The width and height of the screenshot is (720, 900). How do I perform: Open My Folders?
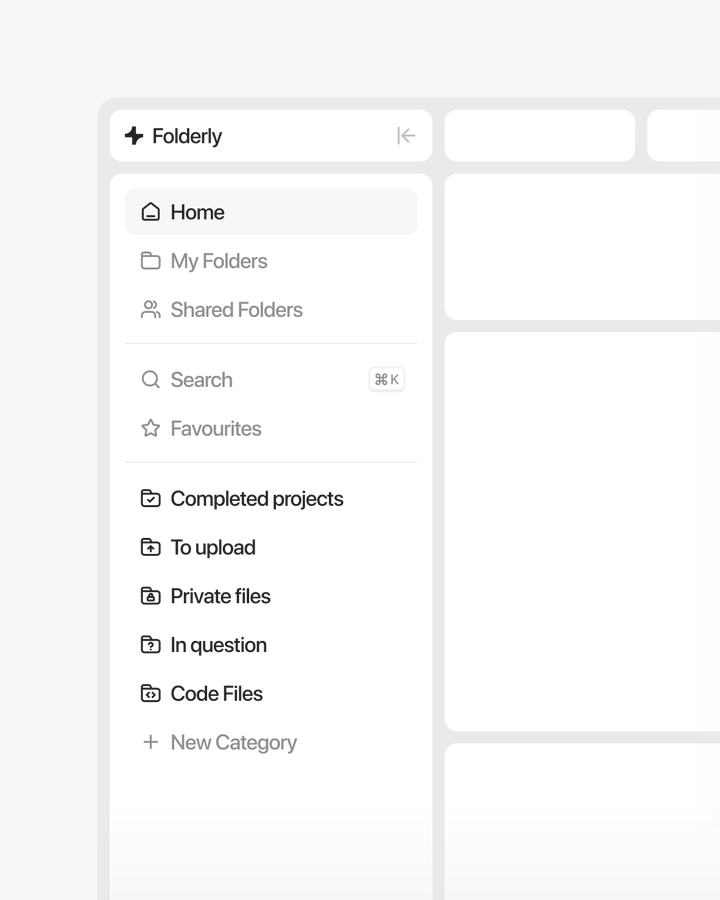pos(219,261)
